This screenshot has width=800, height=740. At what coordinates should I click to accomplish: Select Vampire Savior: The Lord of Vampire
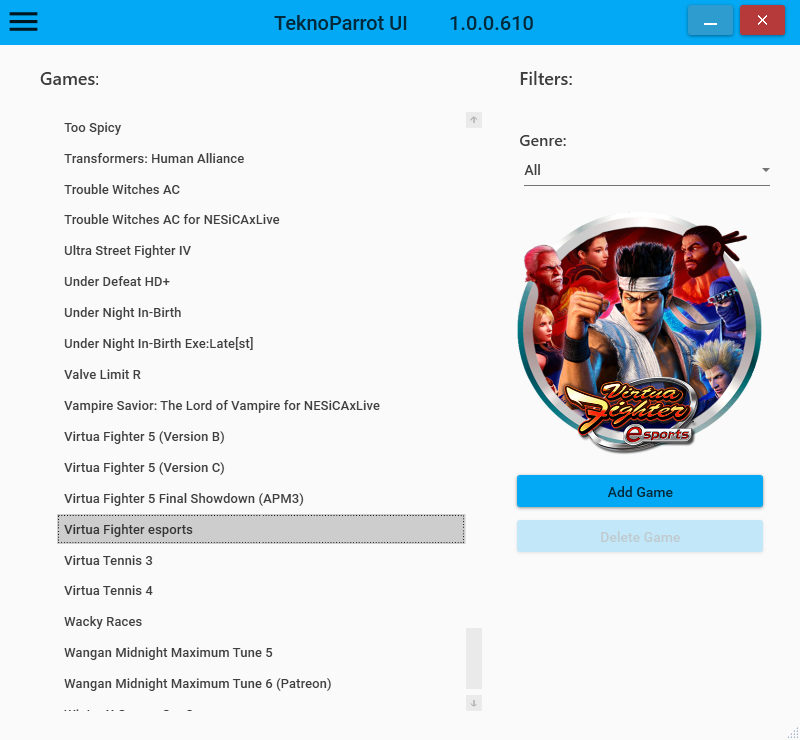coord(261,406)
